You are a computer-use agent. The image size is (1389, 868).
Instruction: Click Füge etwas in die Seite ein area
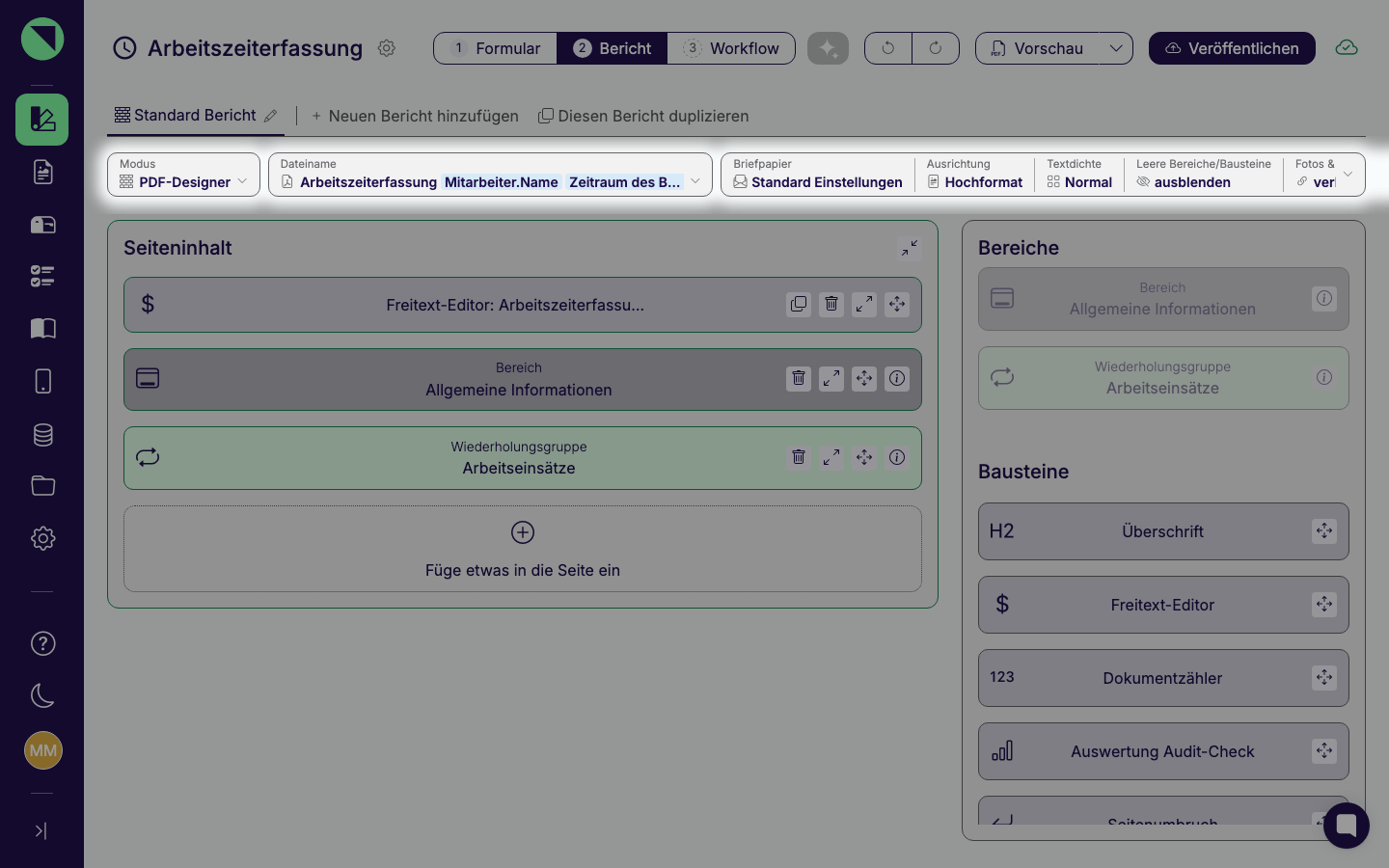coord(523,549)
